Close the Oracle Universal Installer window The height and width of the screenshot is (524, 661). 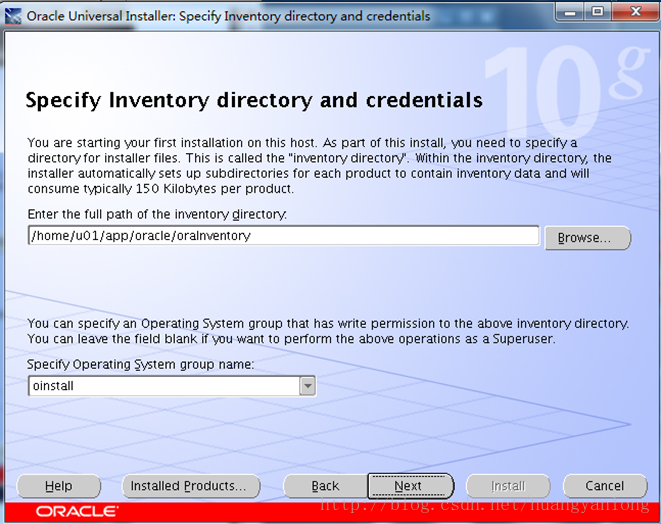point(635,12)
